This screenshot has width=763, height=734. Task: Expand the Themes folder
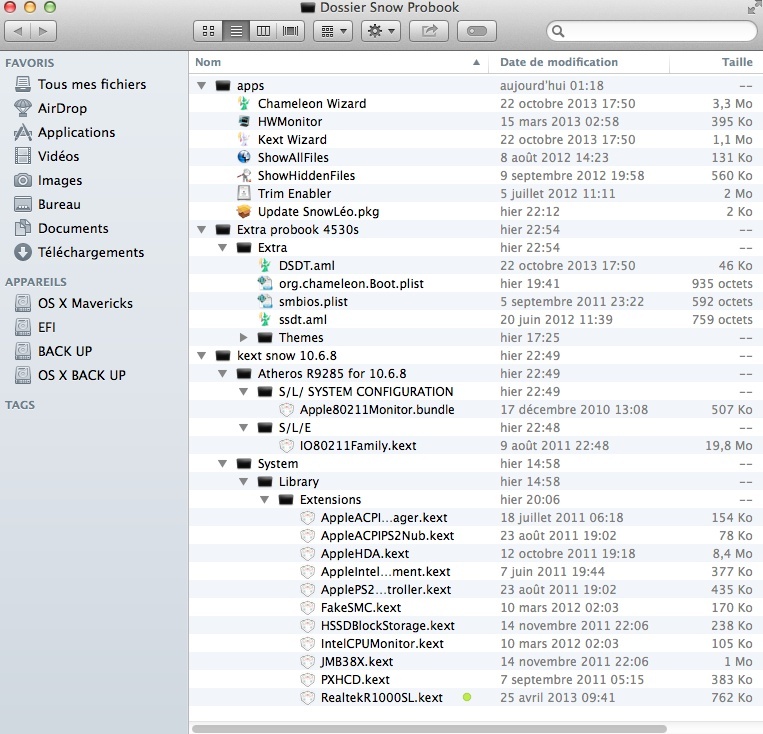click(244, 337)
